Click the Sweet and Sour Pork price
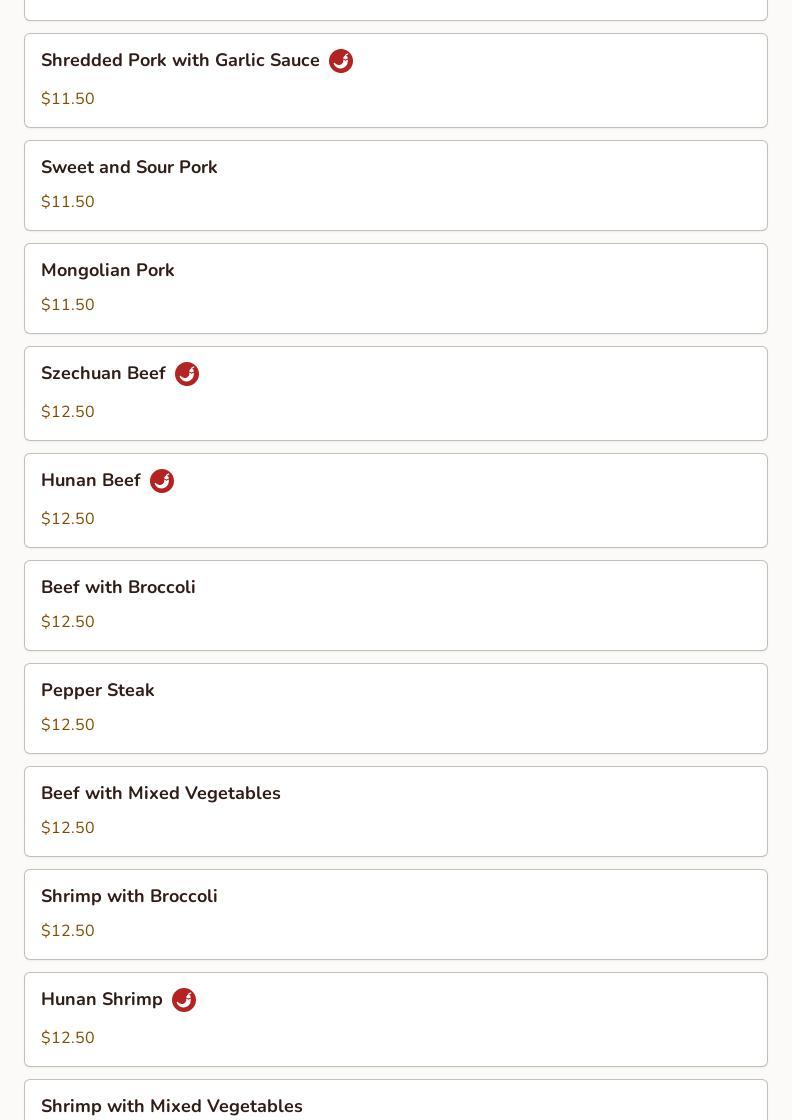Image resolution: width=792 pixels, height=1120 pixels. tap(68, 202)
